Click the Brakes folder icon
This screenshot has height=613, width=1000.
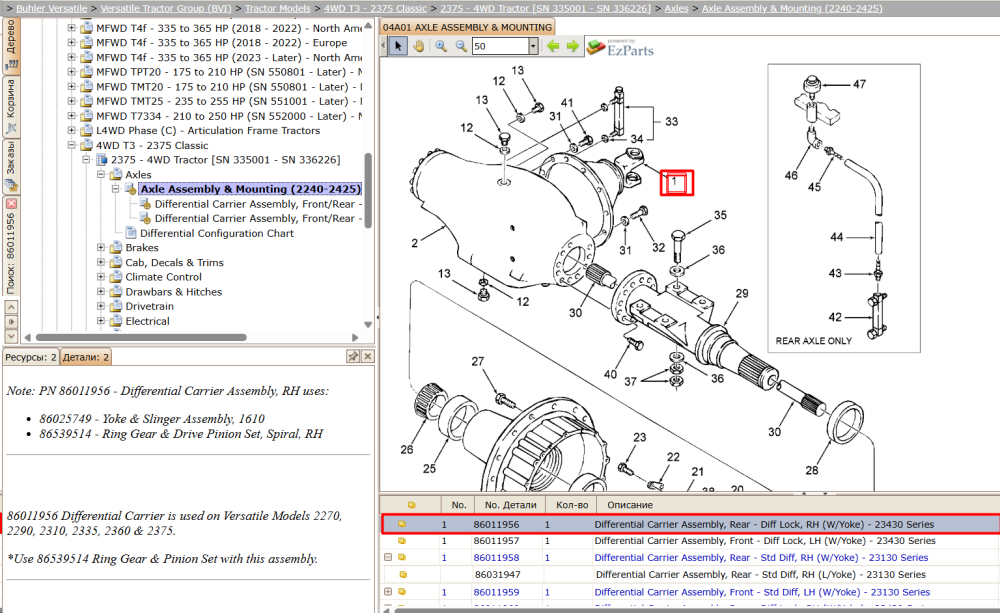116,247
